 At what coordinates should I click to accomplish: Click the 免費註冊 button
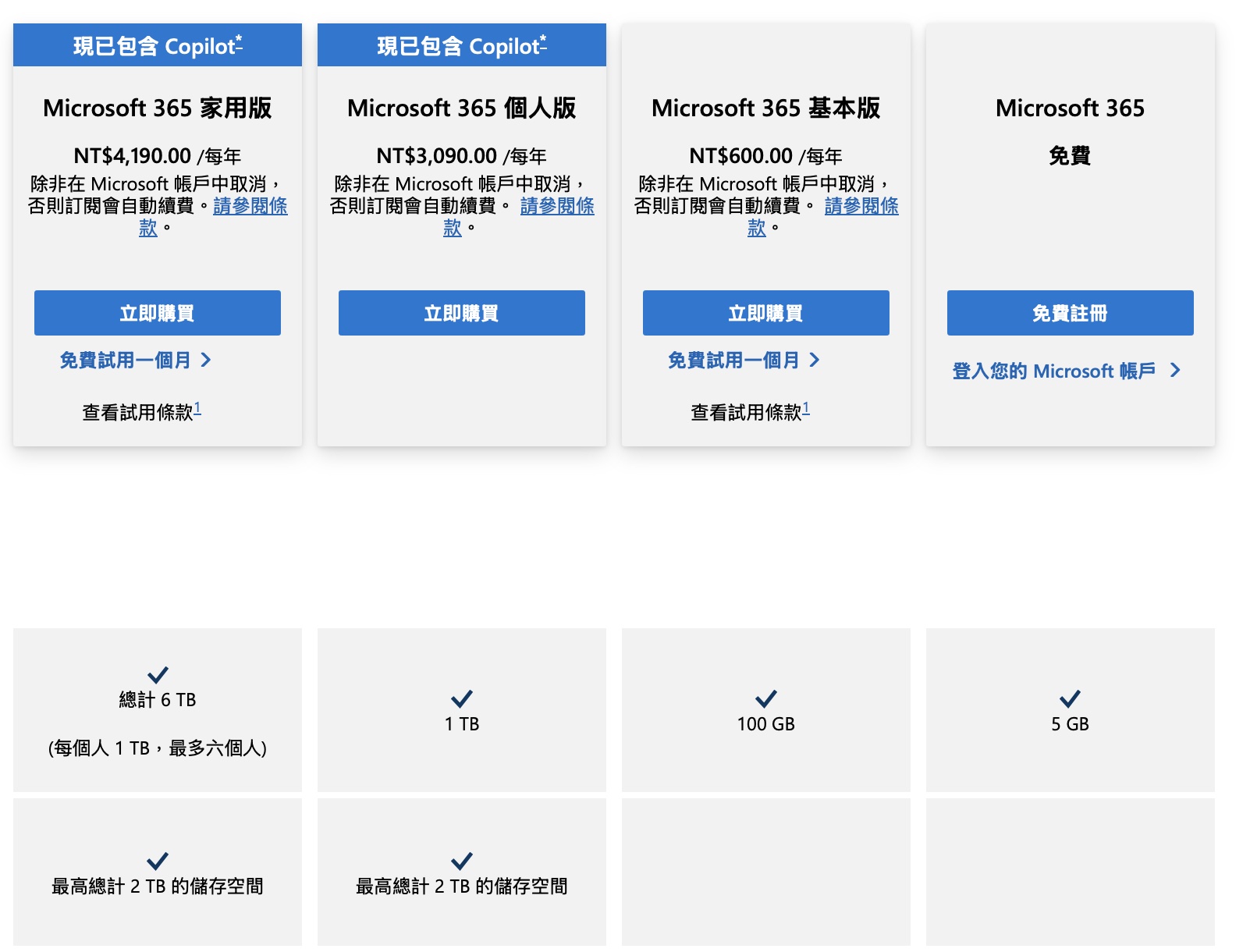pyautogui.click(x=1071, y=313)
